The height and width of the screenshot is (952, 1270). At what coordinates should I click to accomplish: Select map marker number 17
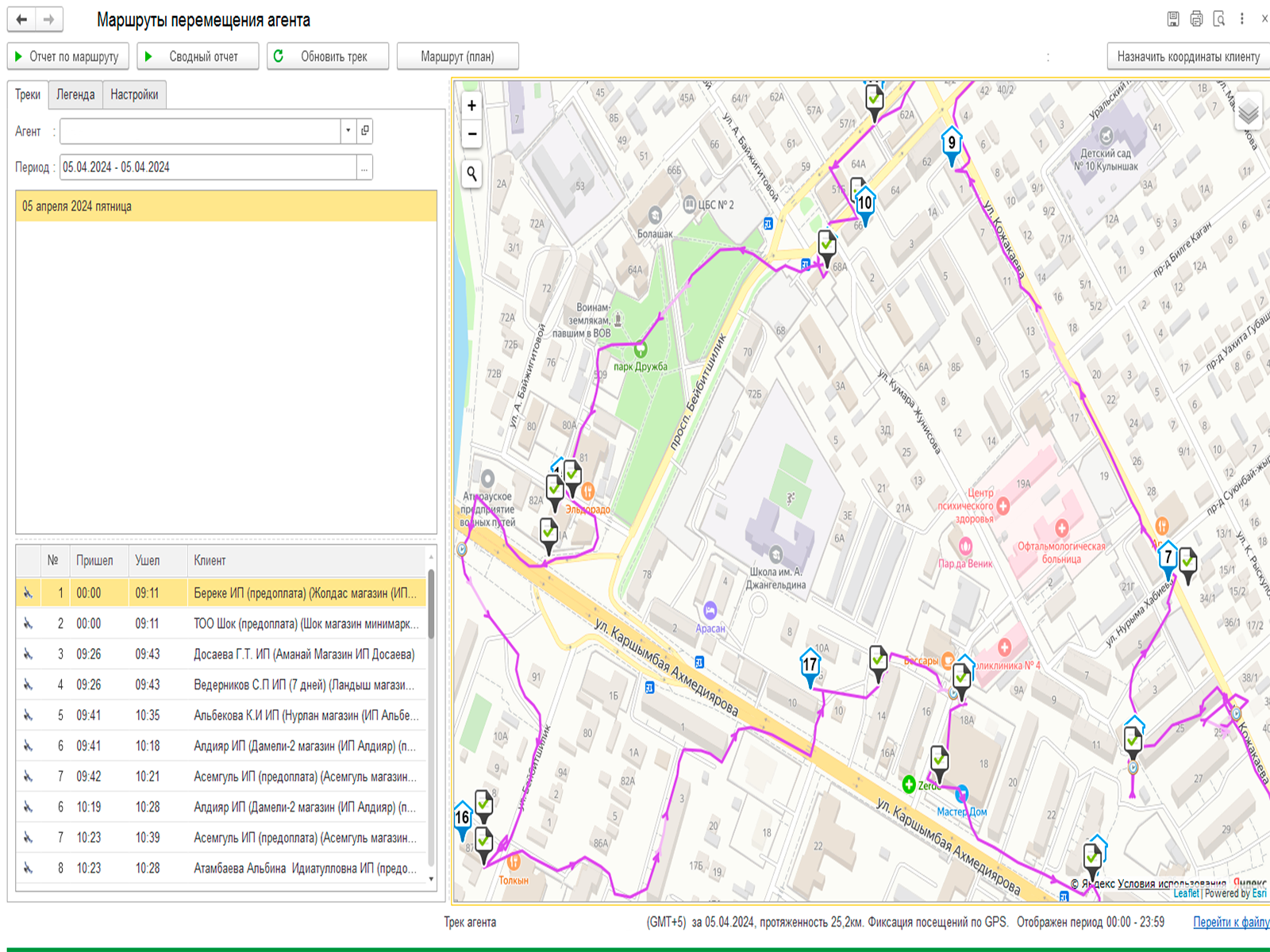point(810,666)
